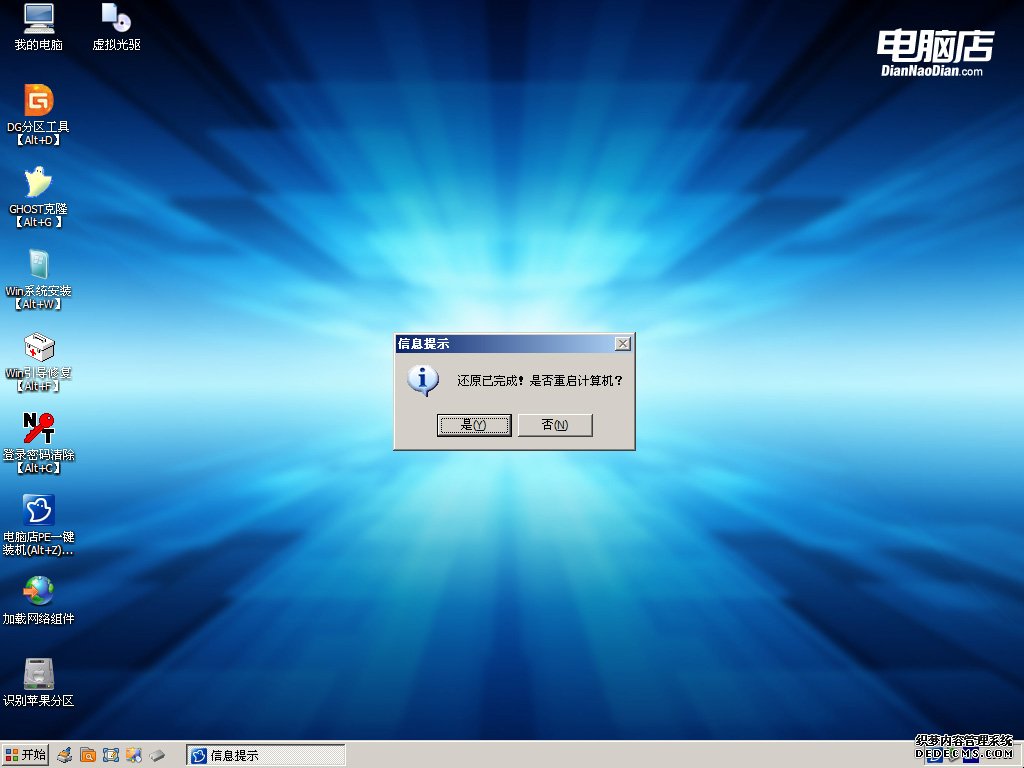Open the My Computer (我的电脑) desktop icon
The width and height of the screenshot is (1024, 768).
38,18
